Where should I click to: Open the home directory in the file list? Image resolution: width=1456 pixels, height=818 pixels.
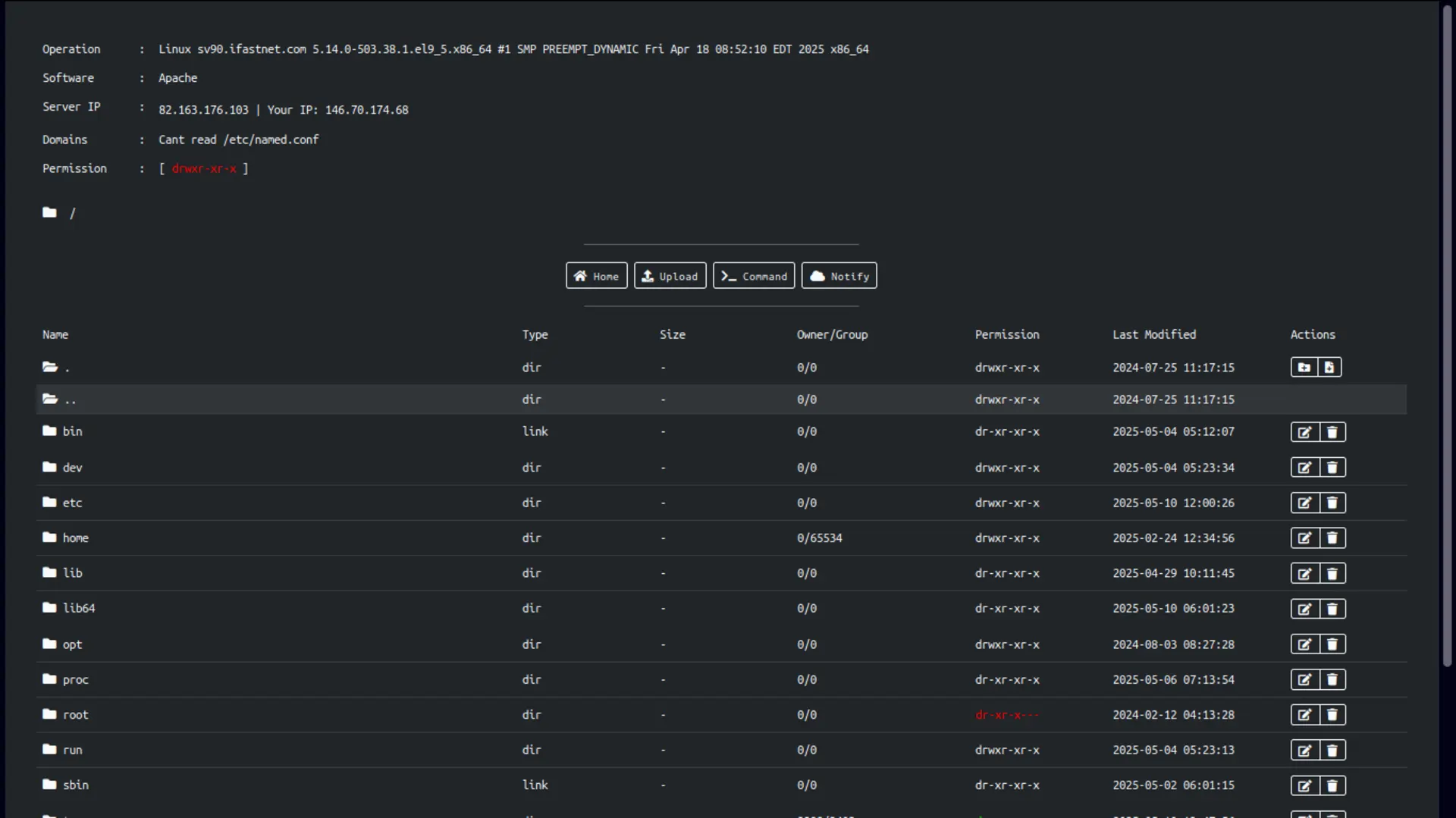[76, 538]
